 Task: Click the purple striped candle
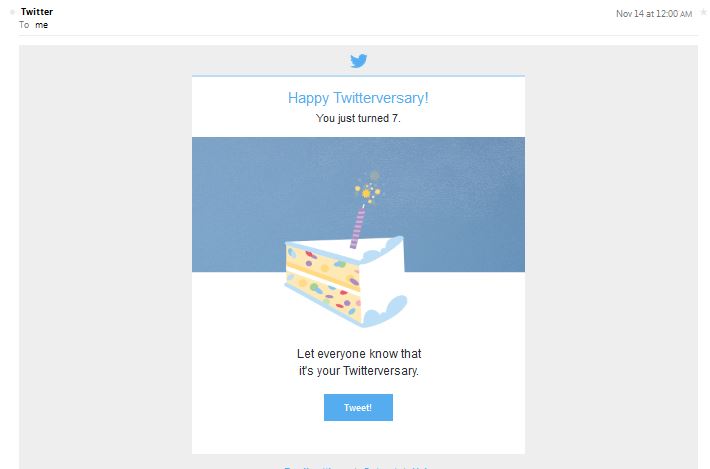click(x=358, y=226)
